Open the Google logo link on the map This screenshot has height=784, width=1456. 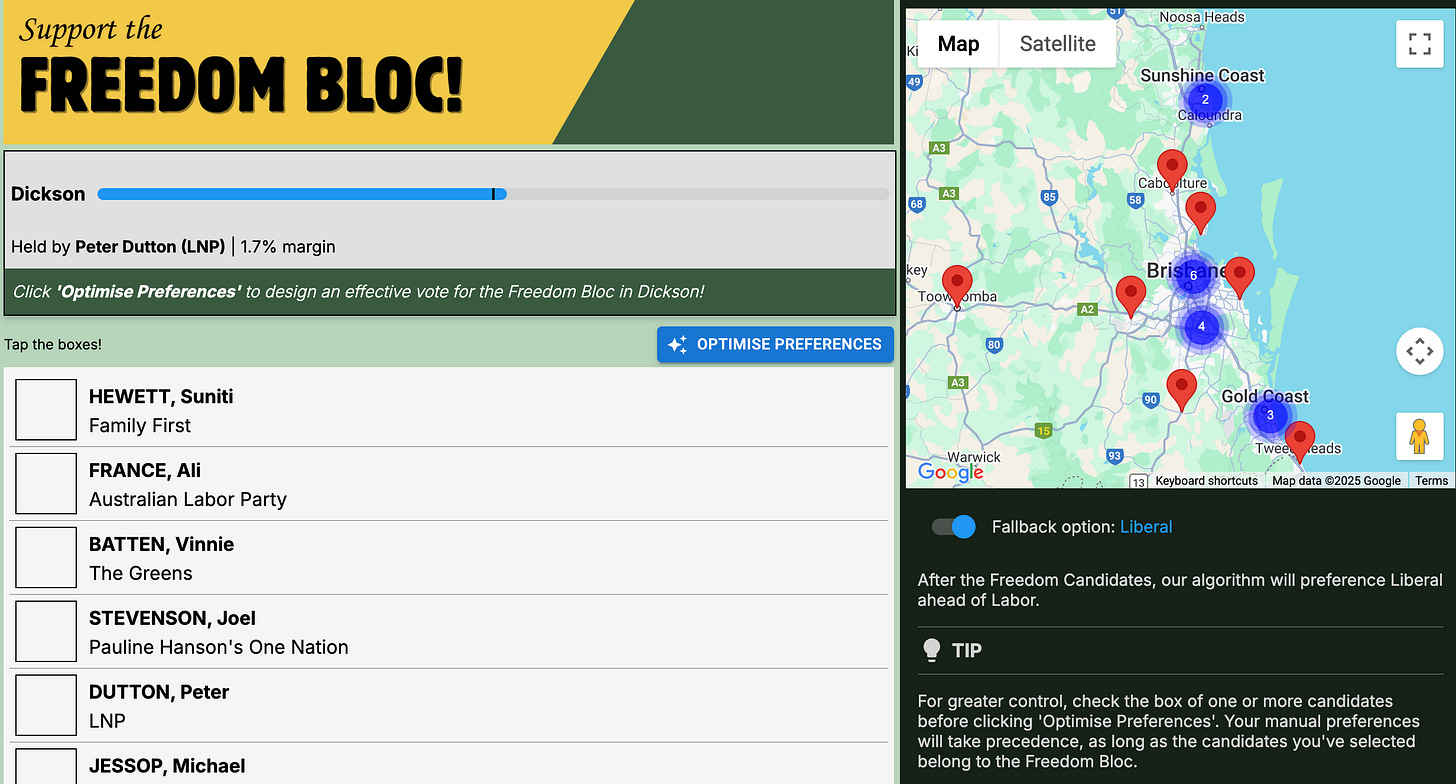click(950, 472)
